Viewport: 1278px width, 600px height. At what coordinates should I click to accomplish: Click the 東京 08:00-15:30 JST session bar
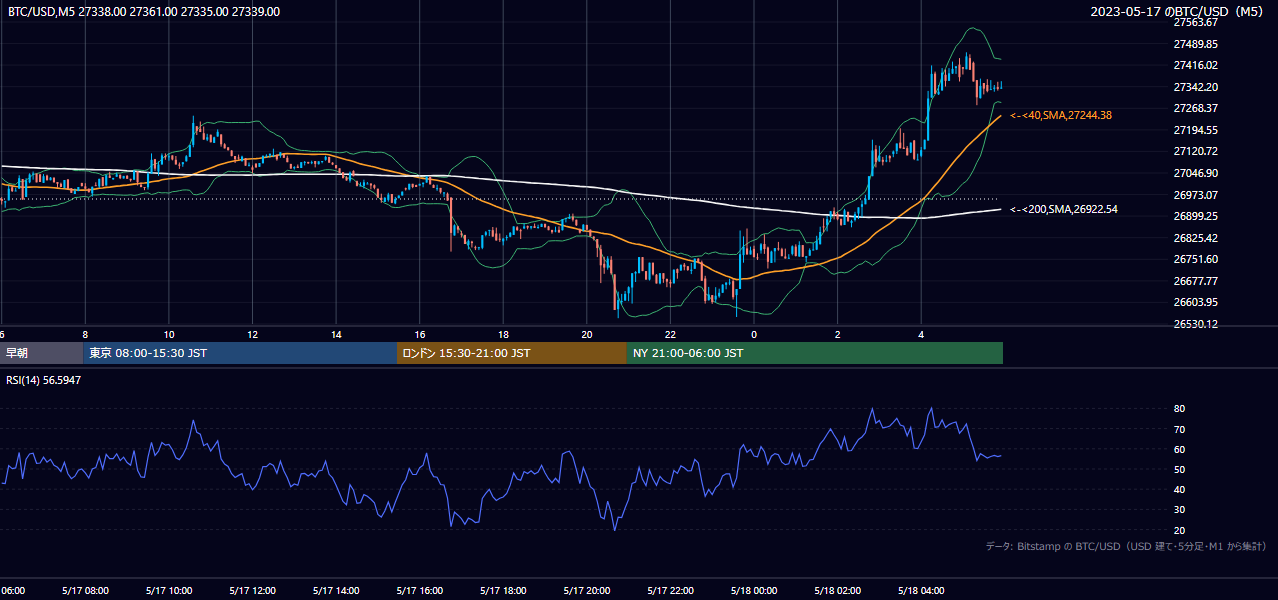(x=240, y=353)
